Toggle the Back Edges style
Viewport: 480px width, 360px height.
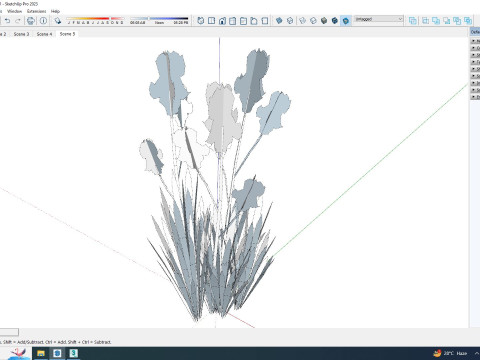pyautogui.click(x=290, y=21)
